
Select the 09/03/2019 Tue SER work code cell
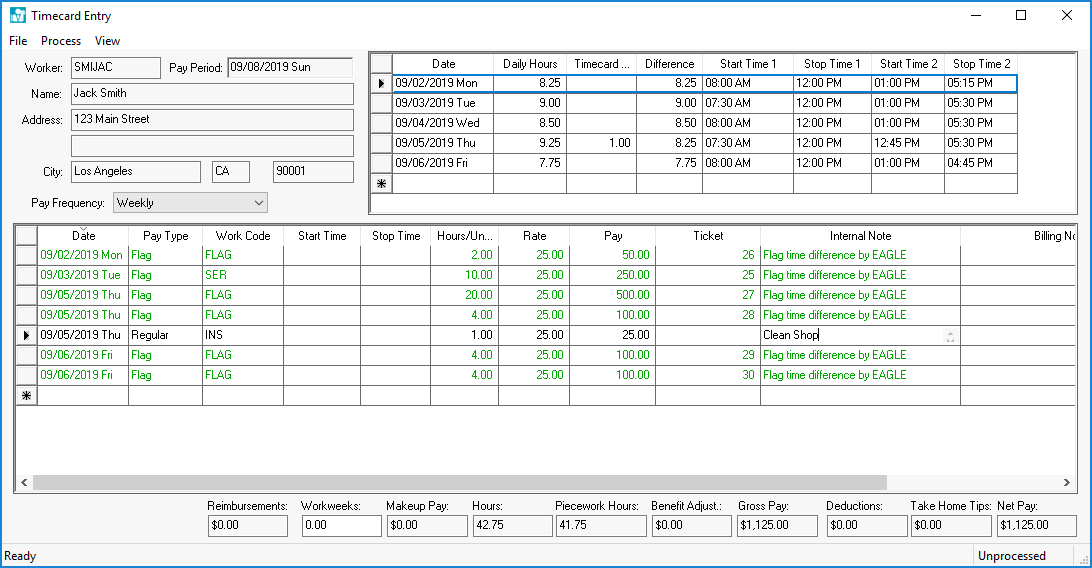242,275
